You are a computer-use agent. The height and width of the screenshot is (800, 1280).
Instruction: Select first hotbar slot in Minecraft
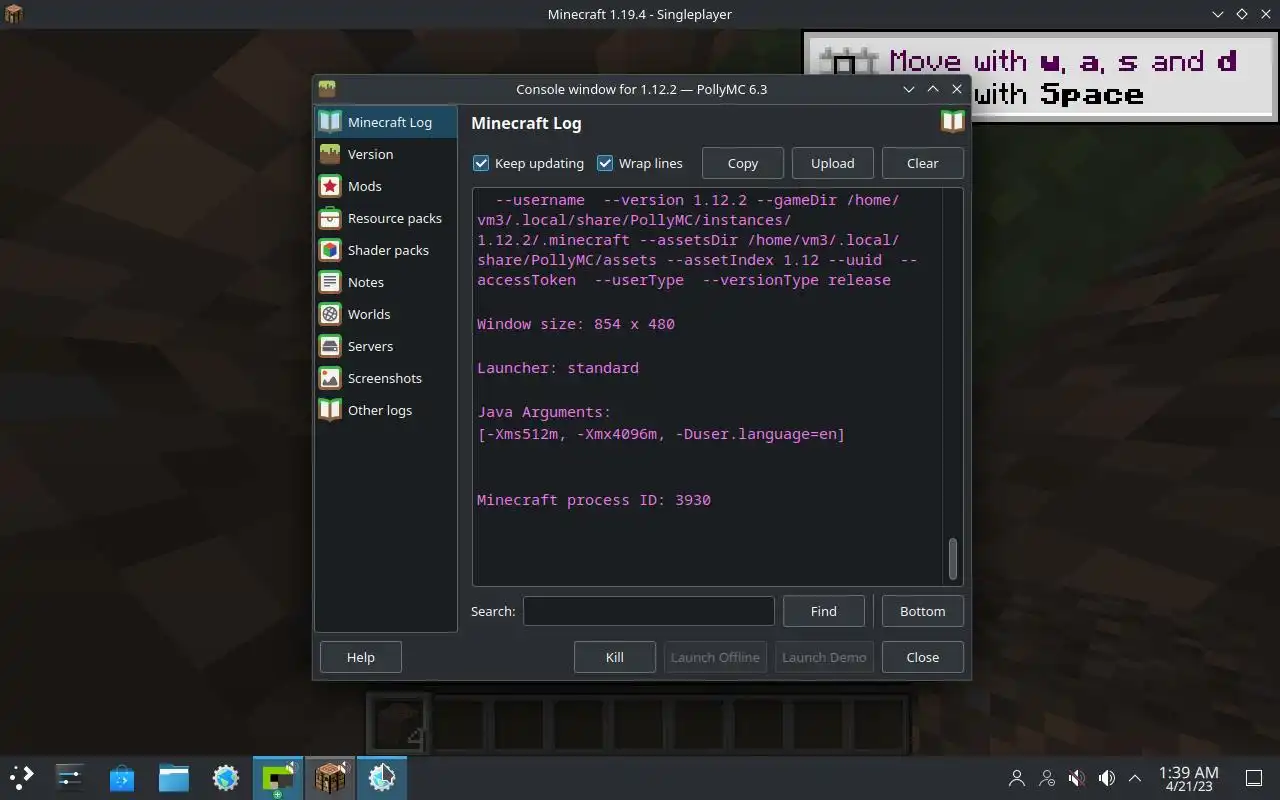(x=398, y=724)
